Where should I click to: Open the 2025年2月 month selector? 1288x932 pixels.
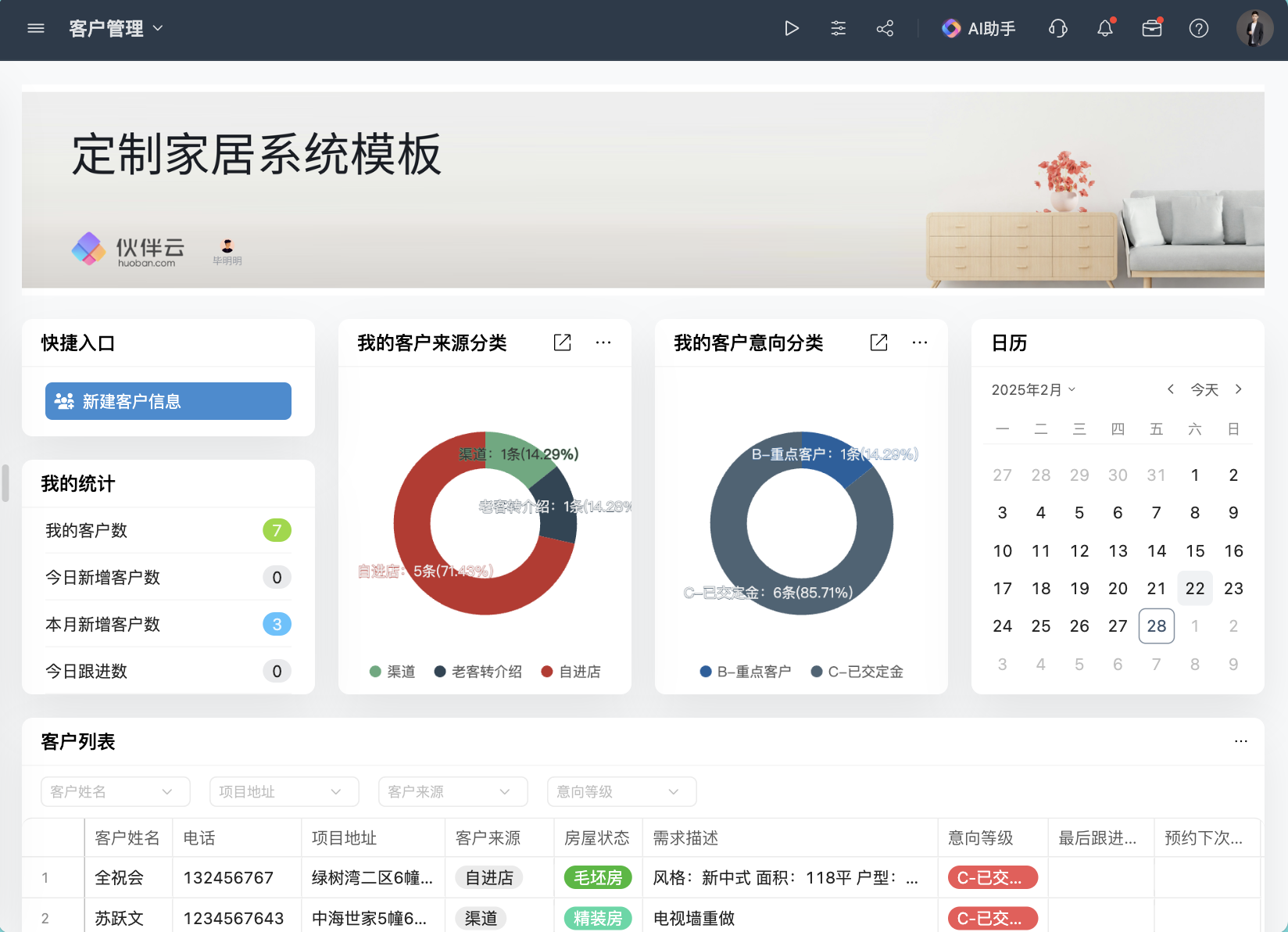[x=1033, y=389]
